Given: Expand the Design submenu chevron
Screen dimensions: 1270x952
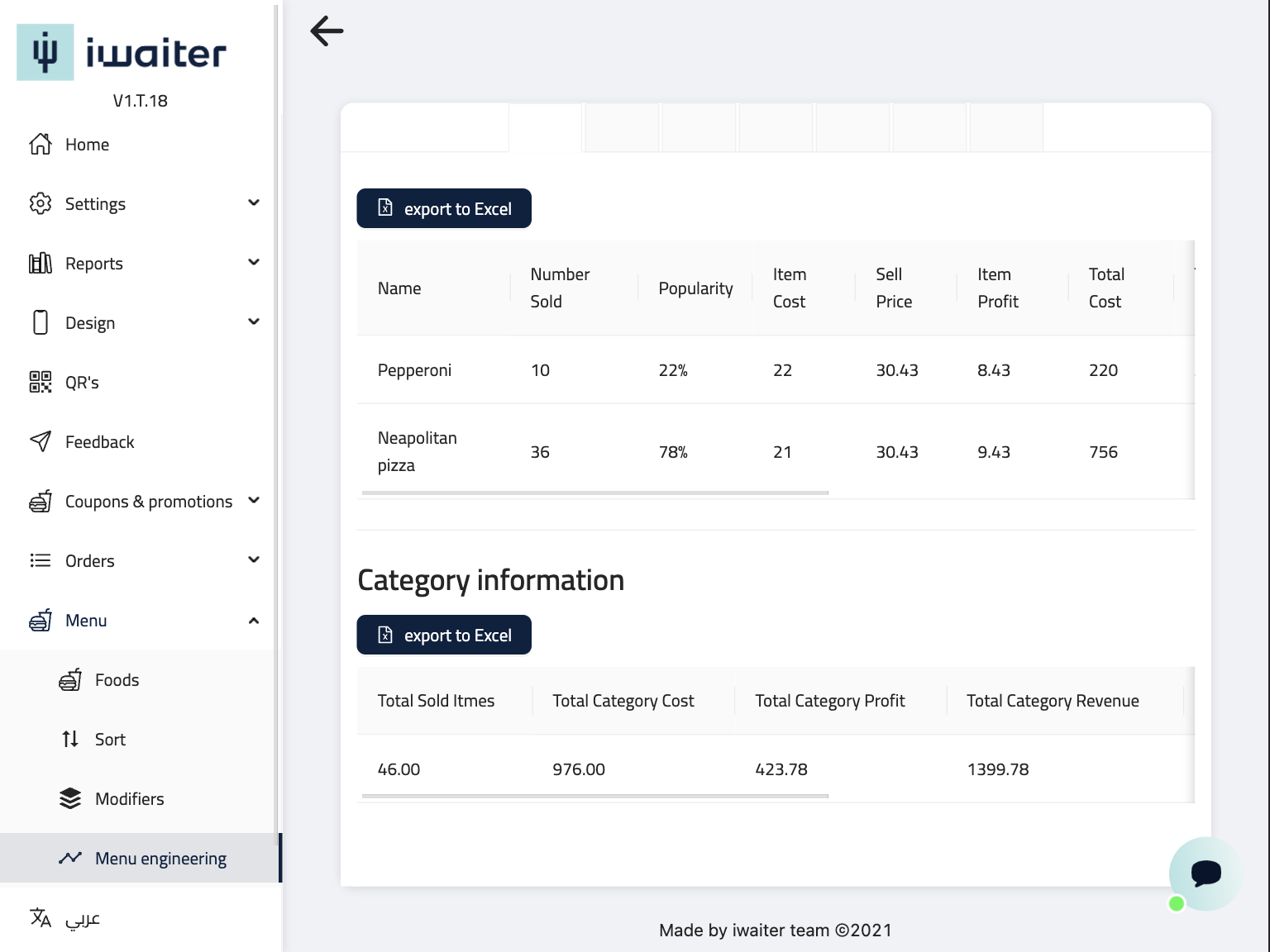Looking at the screenshot, I should coord(254,322).
